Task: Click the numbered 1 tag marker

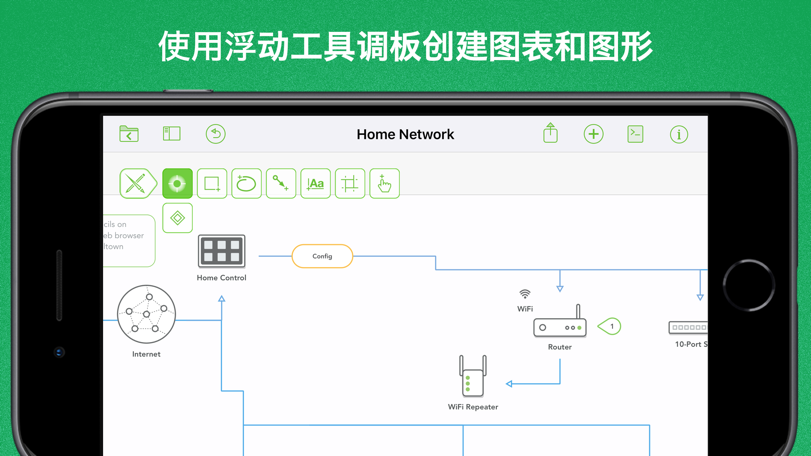Action: pyautogui.click(x=609, y=326)
